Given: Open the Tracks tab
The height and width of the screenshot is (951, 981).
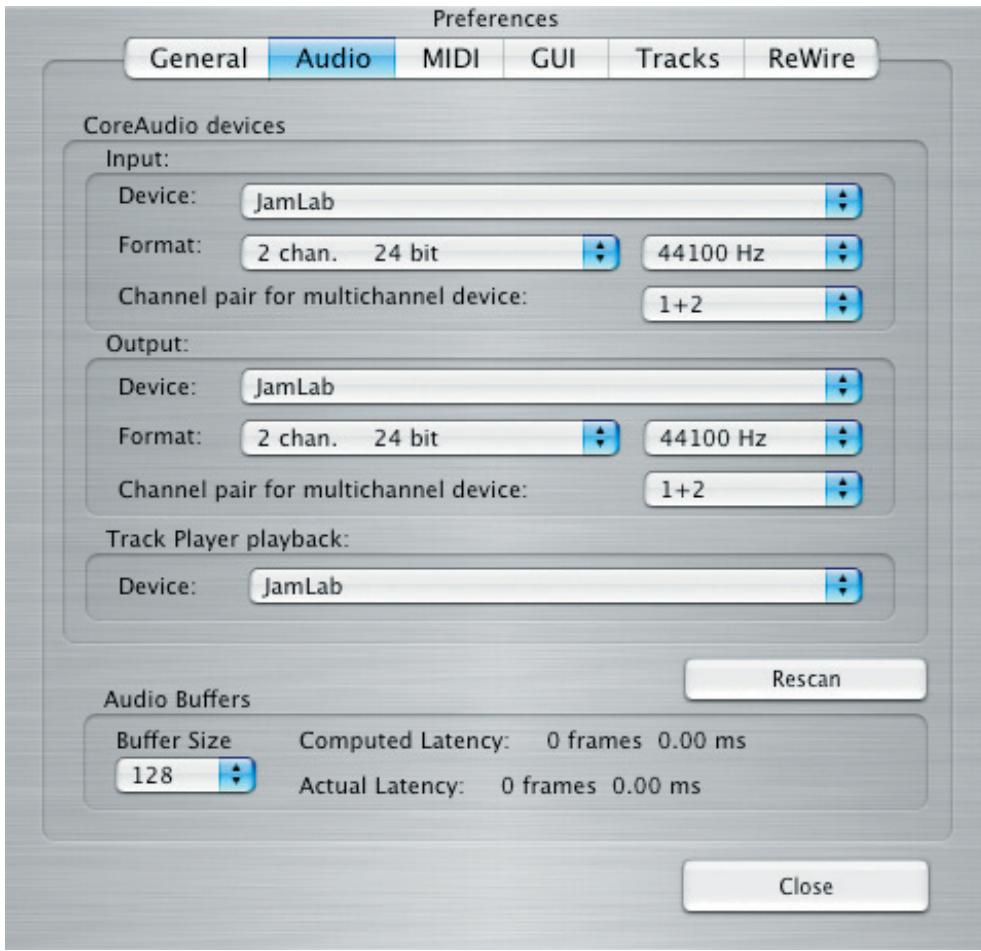Looking at the screenshot, I should click(676, 59).
